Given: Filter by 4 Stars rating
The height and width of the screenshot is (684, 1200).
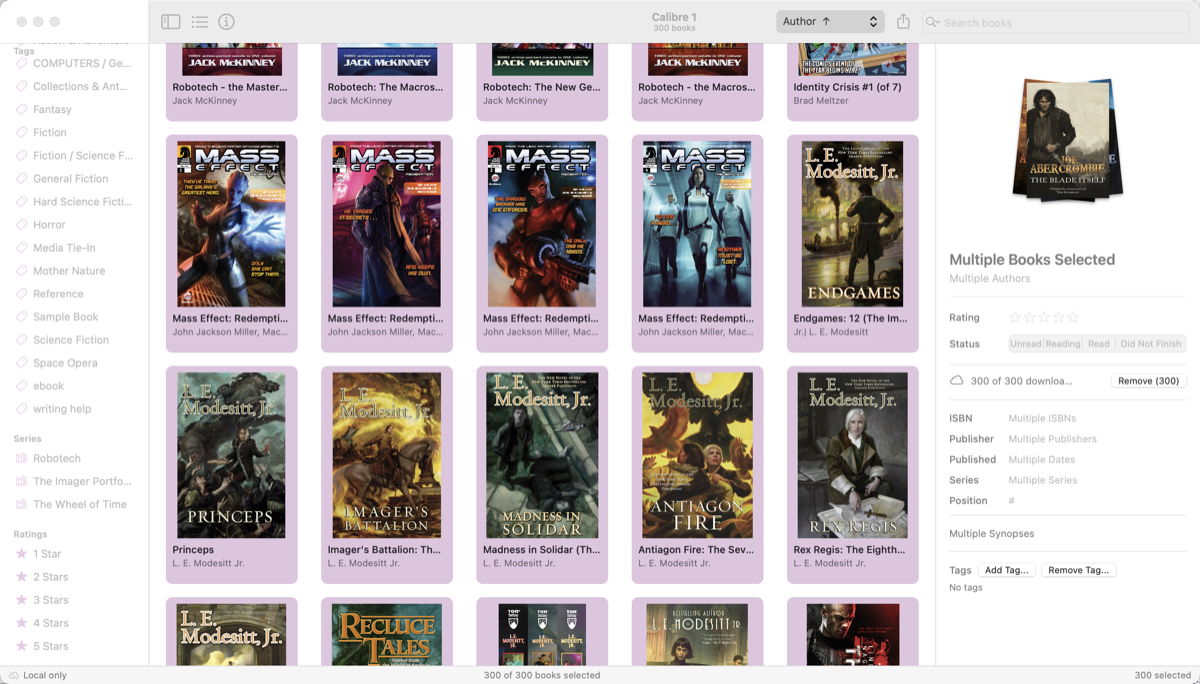Looking at the screenshot, I should tap(51, 622).
